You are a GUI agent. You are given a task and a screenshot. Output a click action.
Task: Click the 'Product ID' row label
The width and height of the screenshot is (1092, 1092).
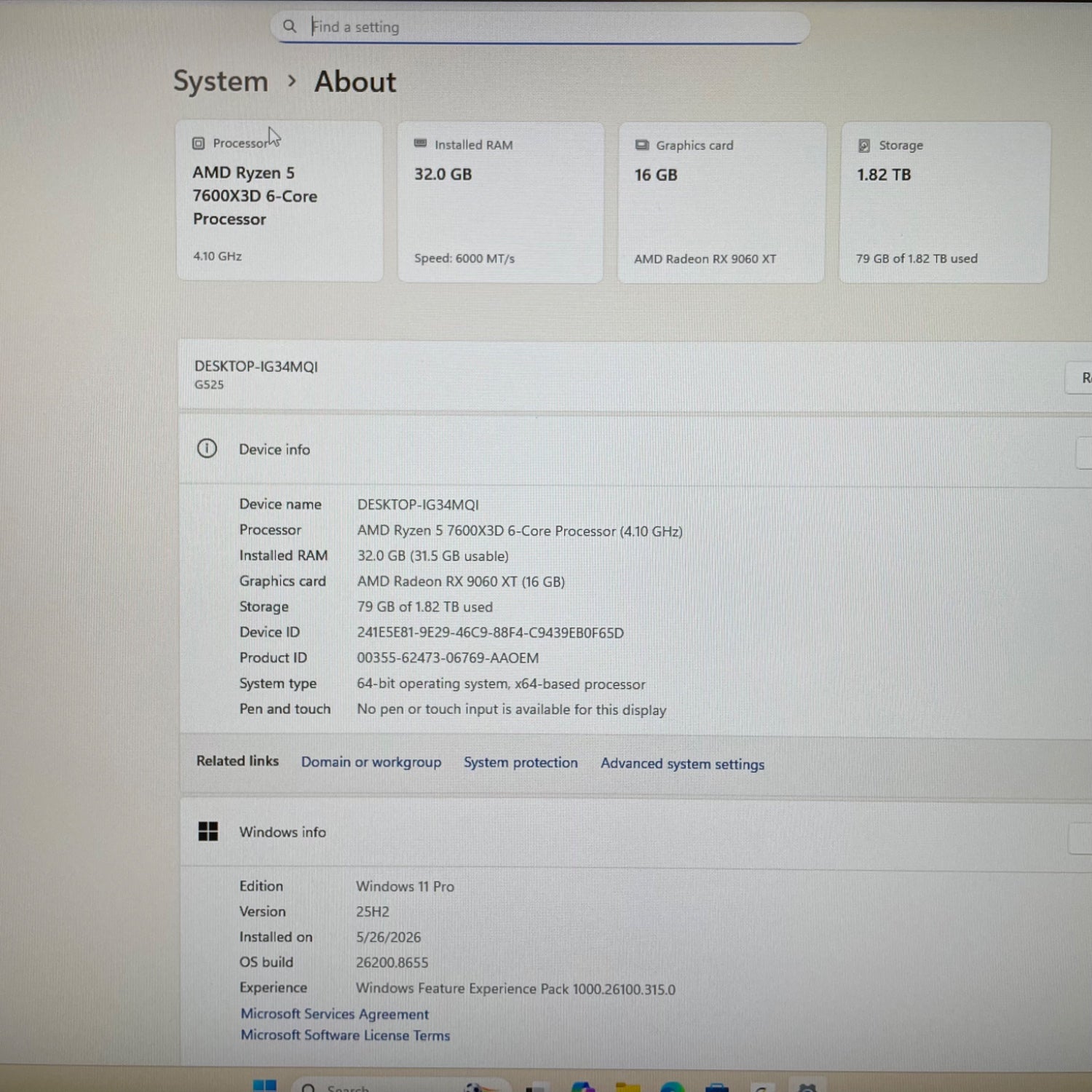[x=273, y=657]
